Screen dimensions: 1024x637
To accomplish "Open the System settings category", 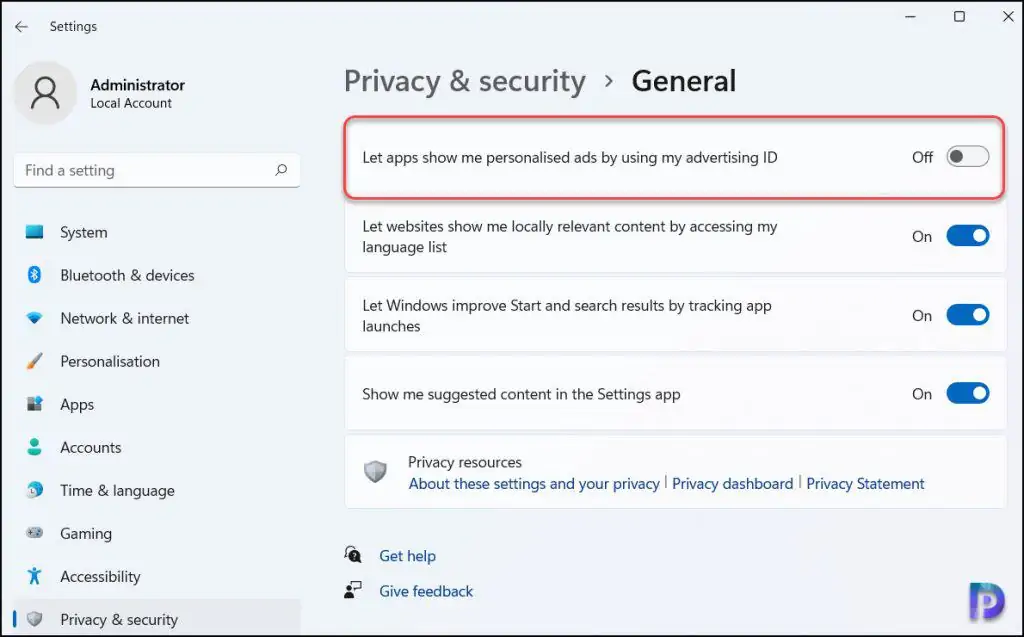I will 157,232.
